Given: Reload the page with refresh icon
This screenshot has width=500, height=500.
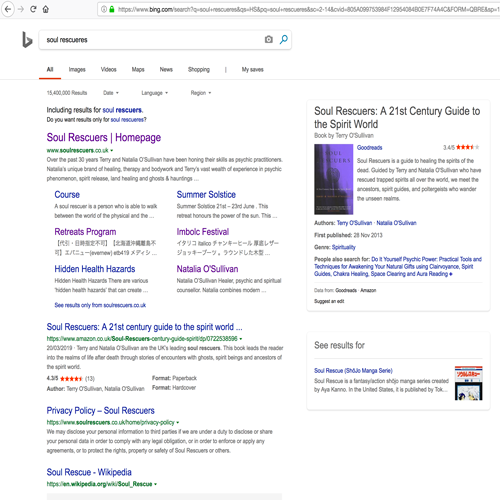Looking at the screenshot, I should pos(33,9).
